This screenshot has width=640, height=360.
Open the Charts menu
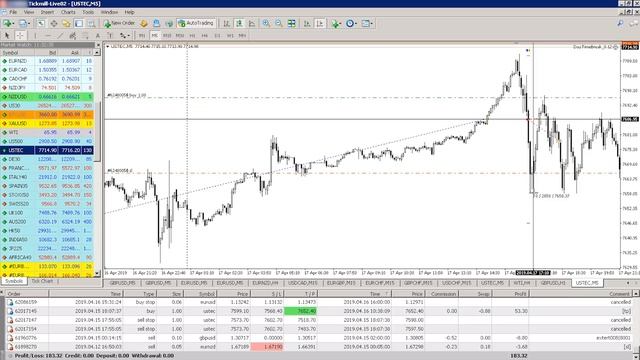coord(68,12)
